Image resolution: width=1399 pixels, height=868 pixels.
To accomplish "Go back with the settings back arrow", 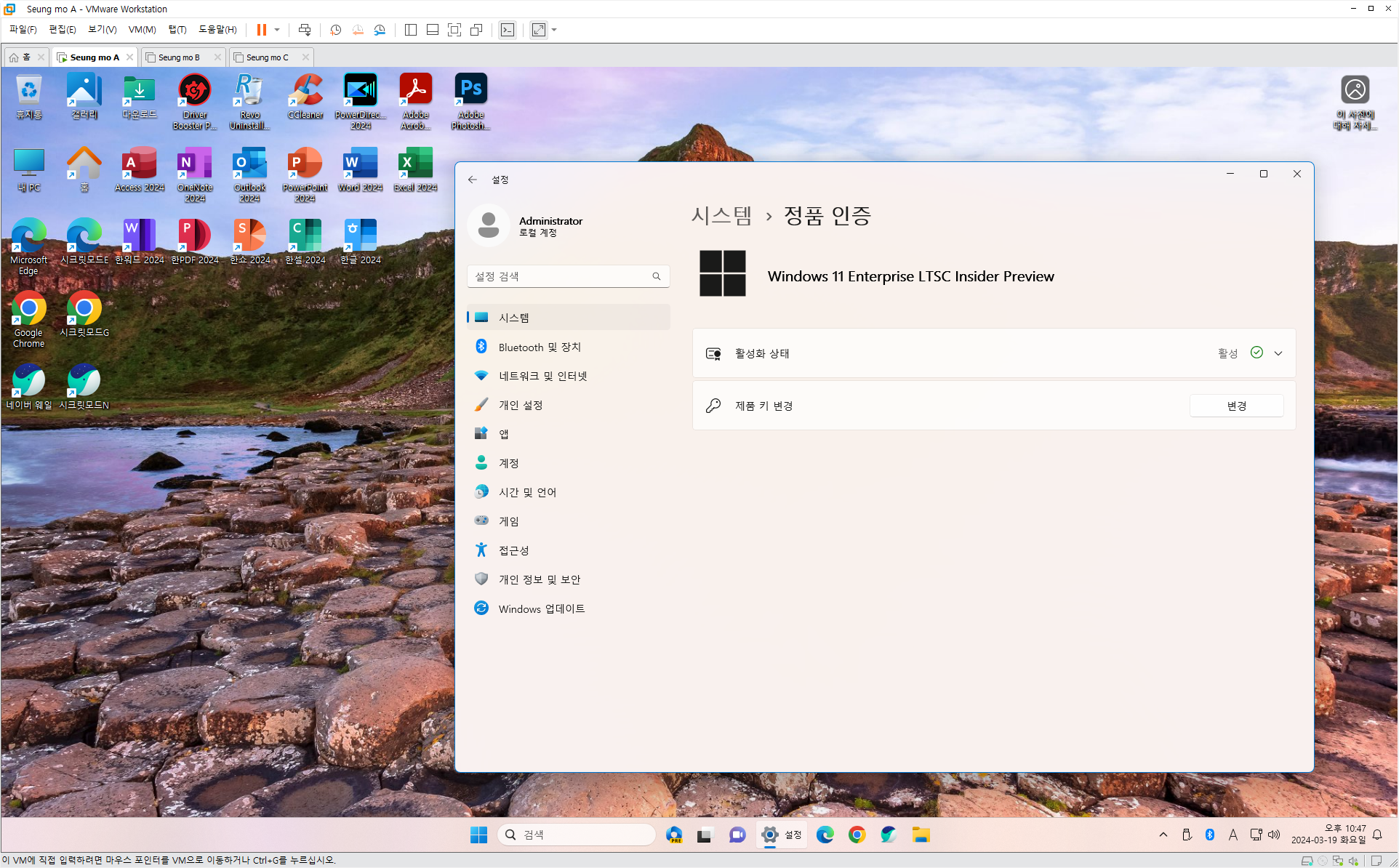I will pos(473,180).
